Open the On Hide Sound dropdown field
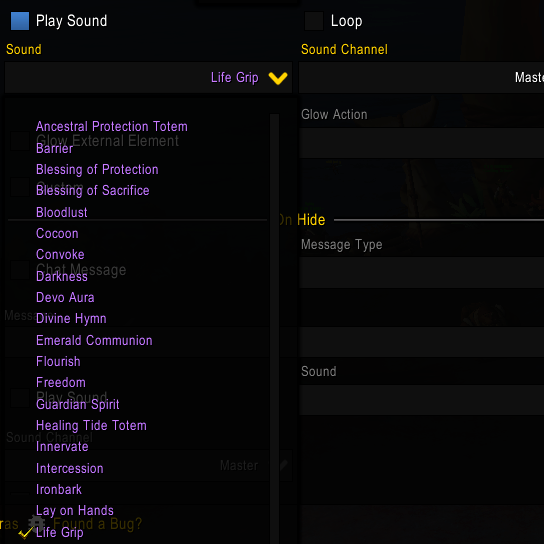 421,400
